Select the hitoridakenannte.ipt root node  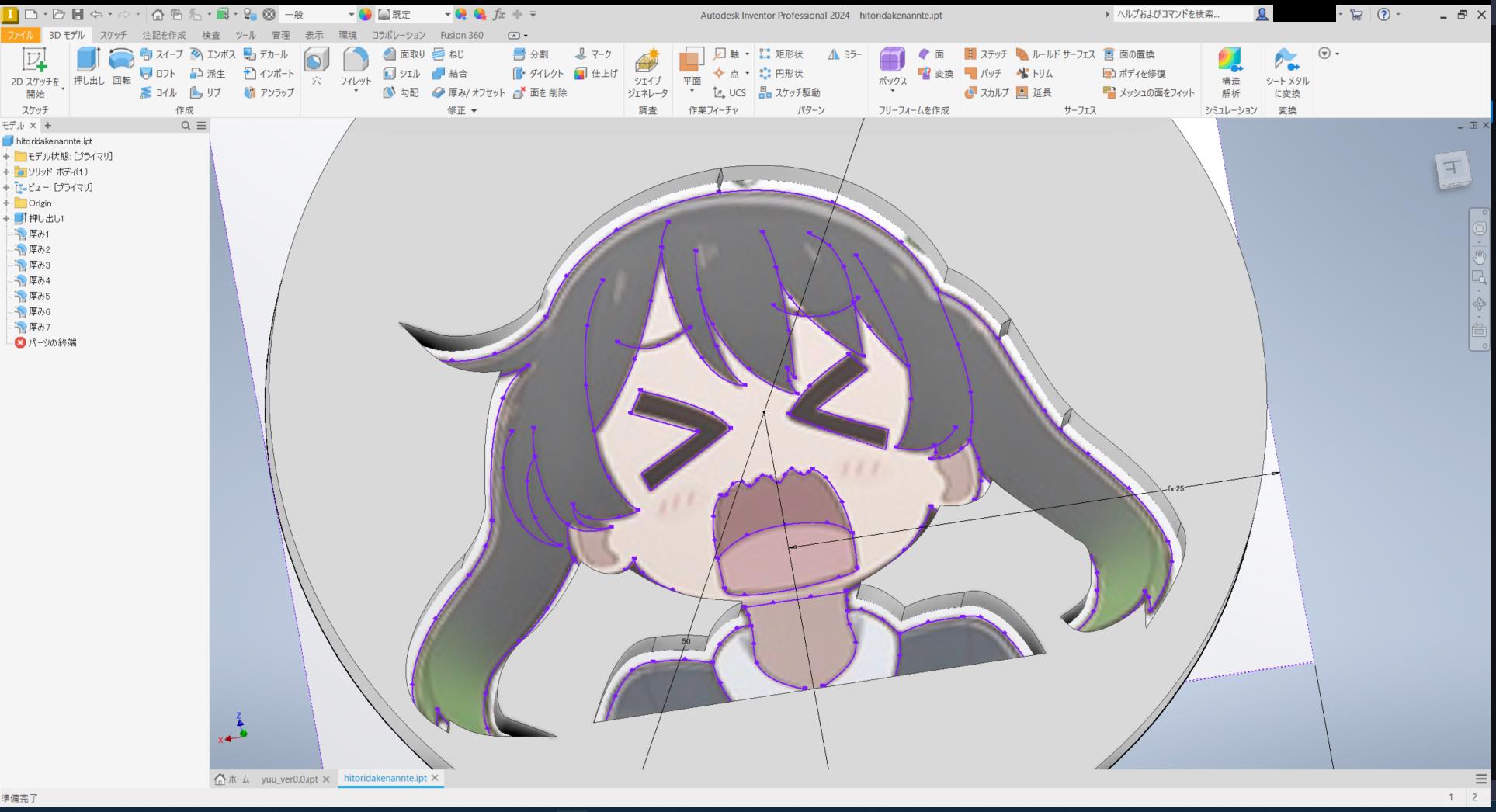(x=47, y=141)
